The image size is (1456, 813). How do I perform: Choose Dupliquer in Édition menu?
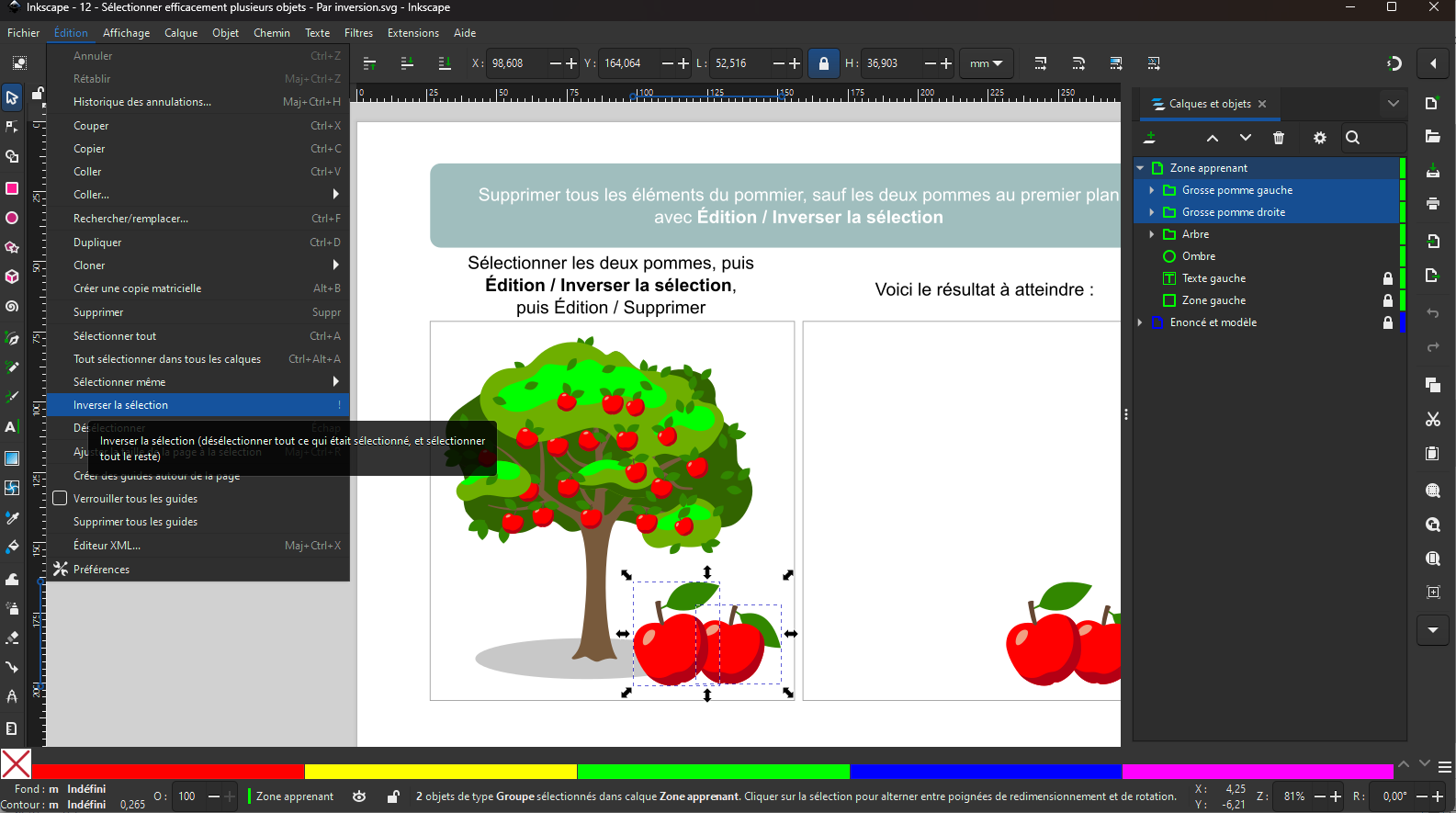point(198,243)
